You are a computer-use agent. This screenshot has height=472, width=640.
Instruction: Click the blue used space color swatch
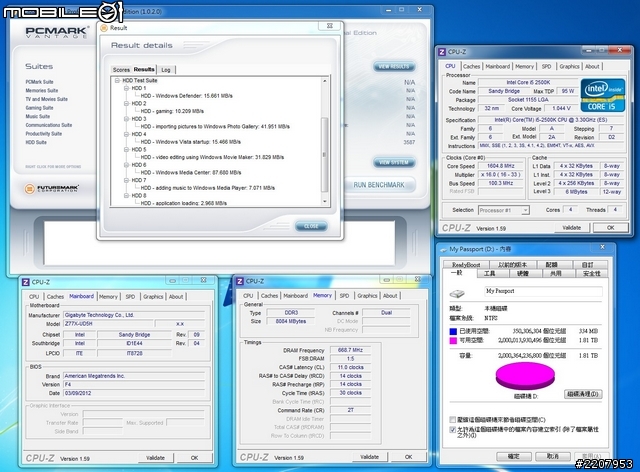tap(453, 331)
